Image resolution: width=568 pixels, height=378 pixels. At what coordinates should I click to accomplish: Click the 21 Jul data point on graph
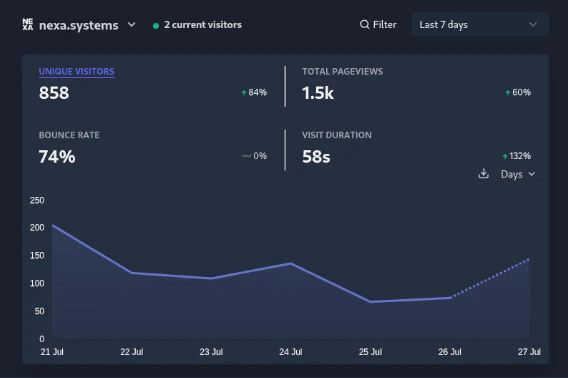(x=53, y=225)
